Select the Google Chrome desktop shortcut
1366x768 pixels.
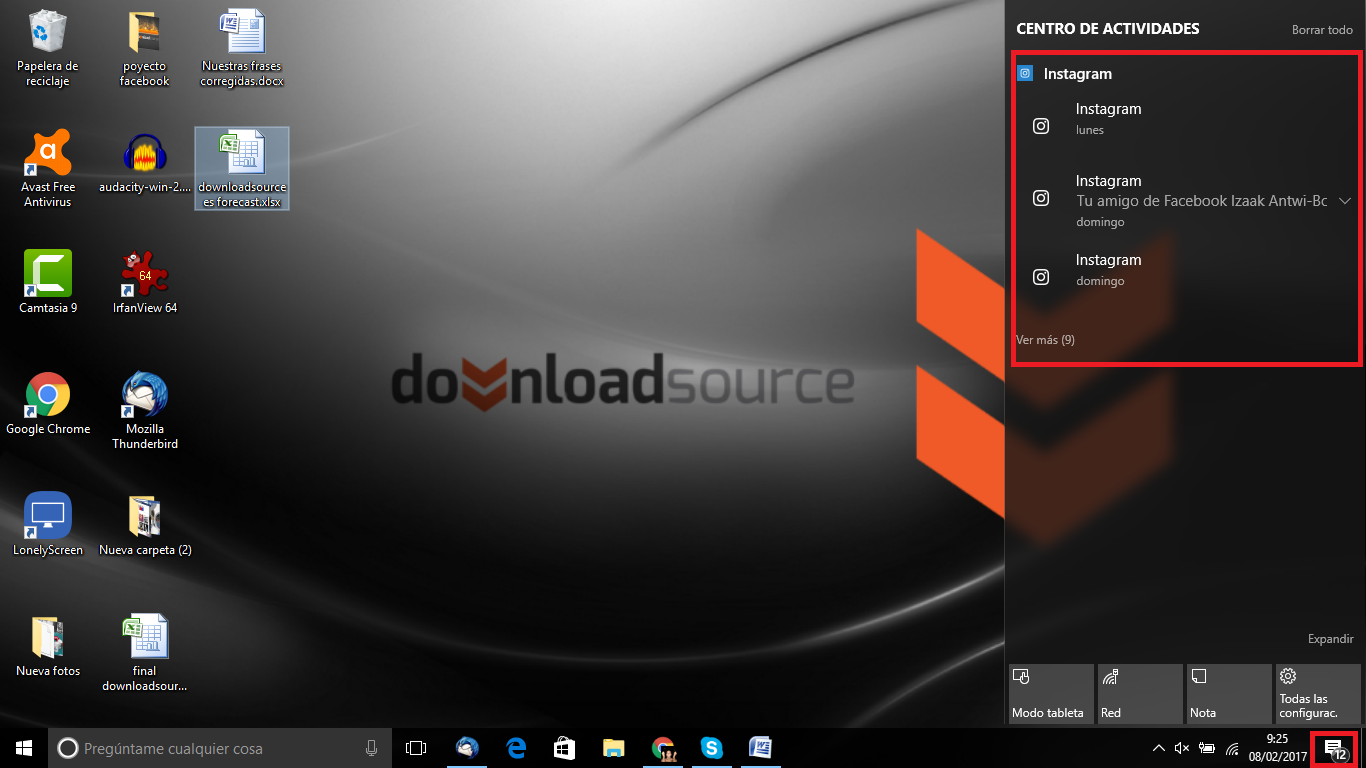click(47, 403)
